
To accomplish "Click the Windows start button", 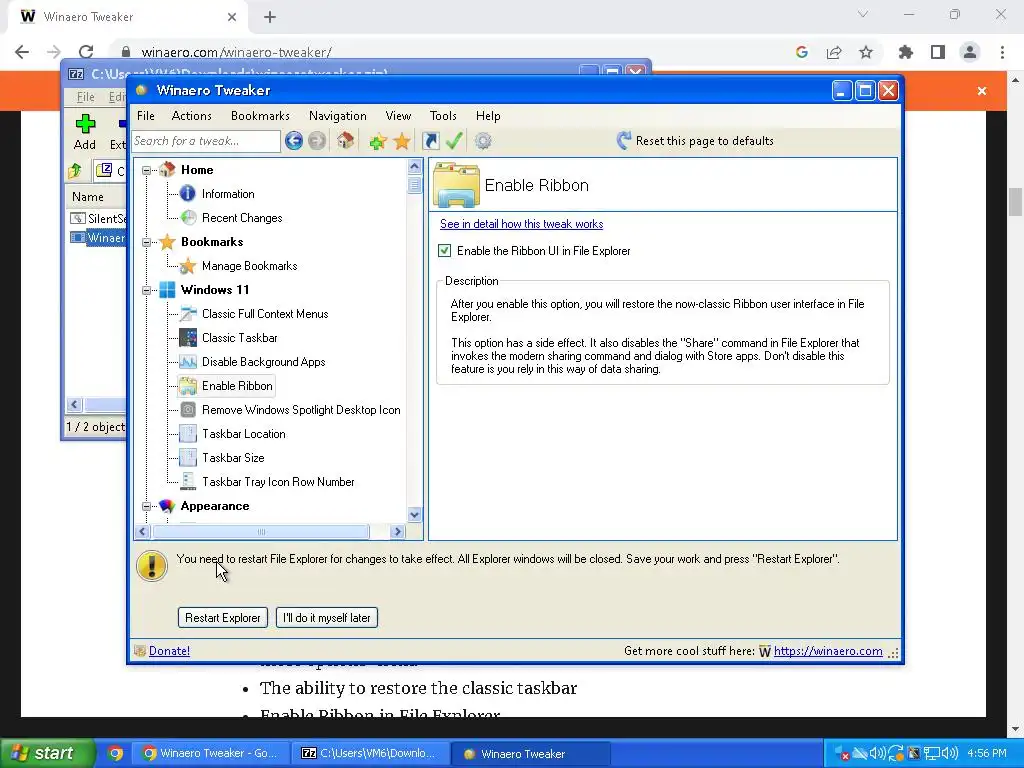I will (47, 754).
